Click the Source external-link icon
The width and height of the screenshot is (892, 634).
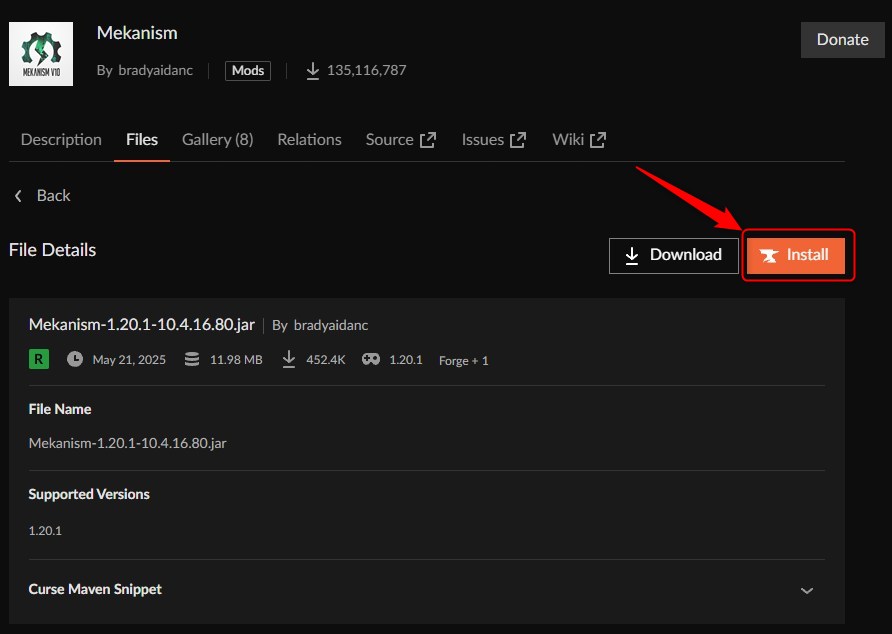tap(428, 140)
